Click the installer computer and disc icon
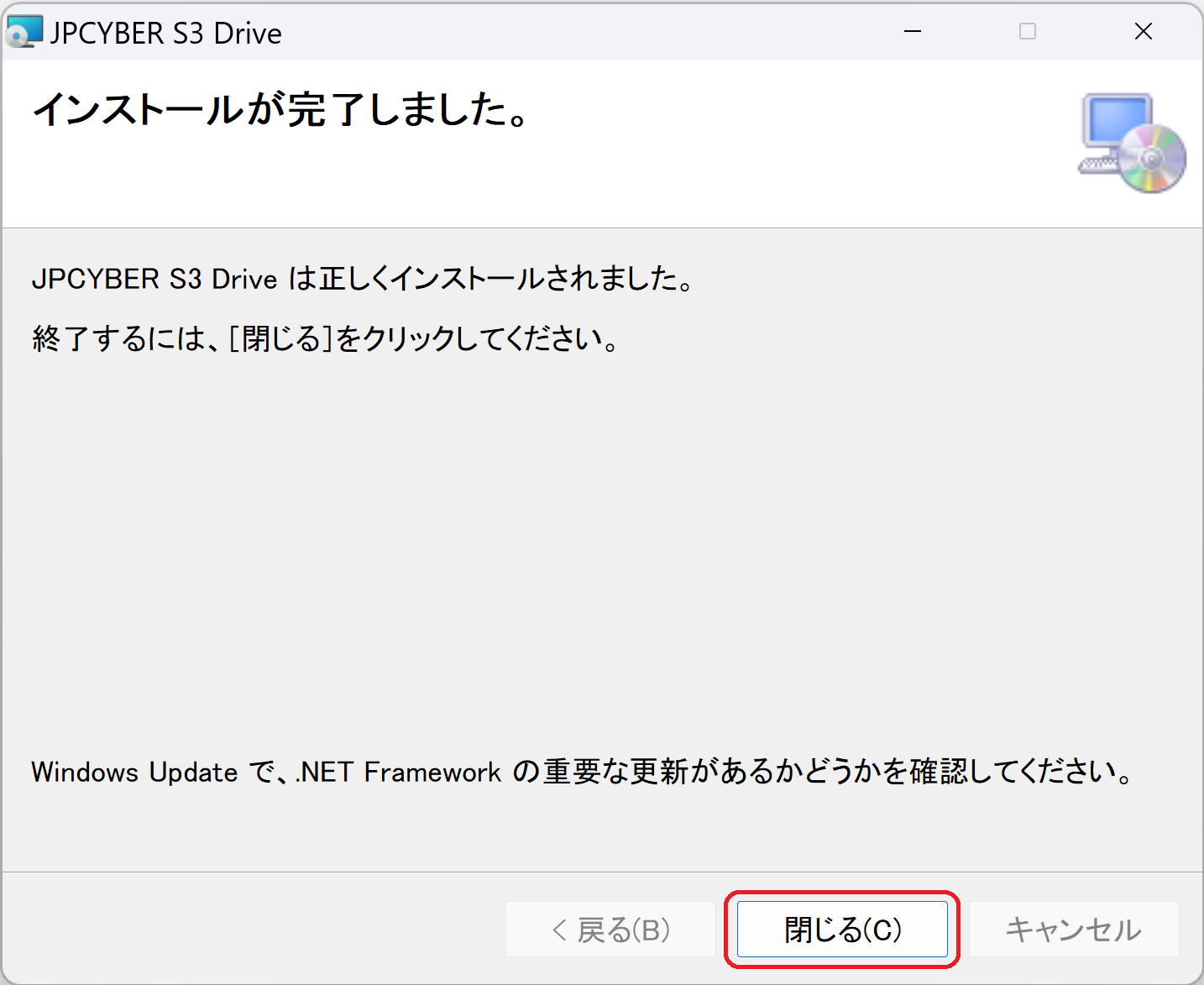The image size is (1204, 985). (x=1132, y=143)
